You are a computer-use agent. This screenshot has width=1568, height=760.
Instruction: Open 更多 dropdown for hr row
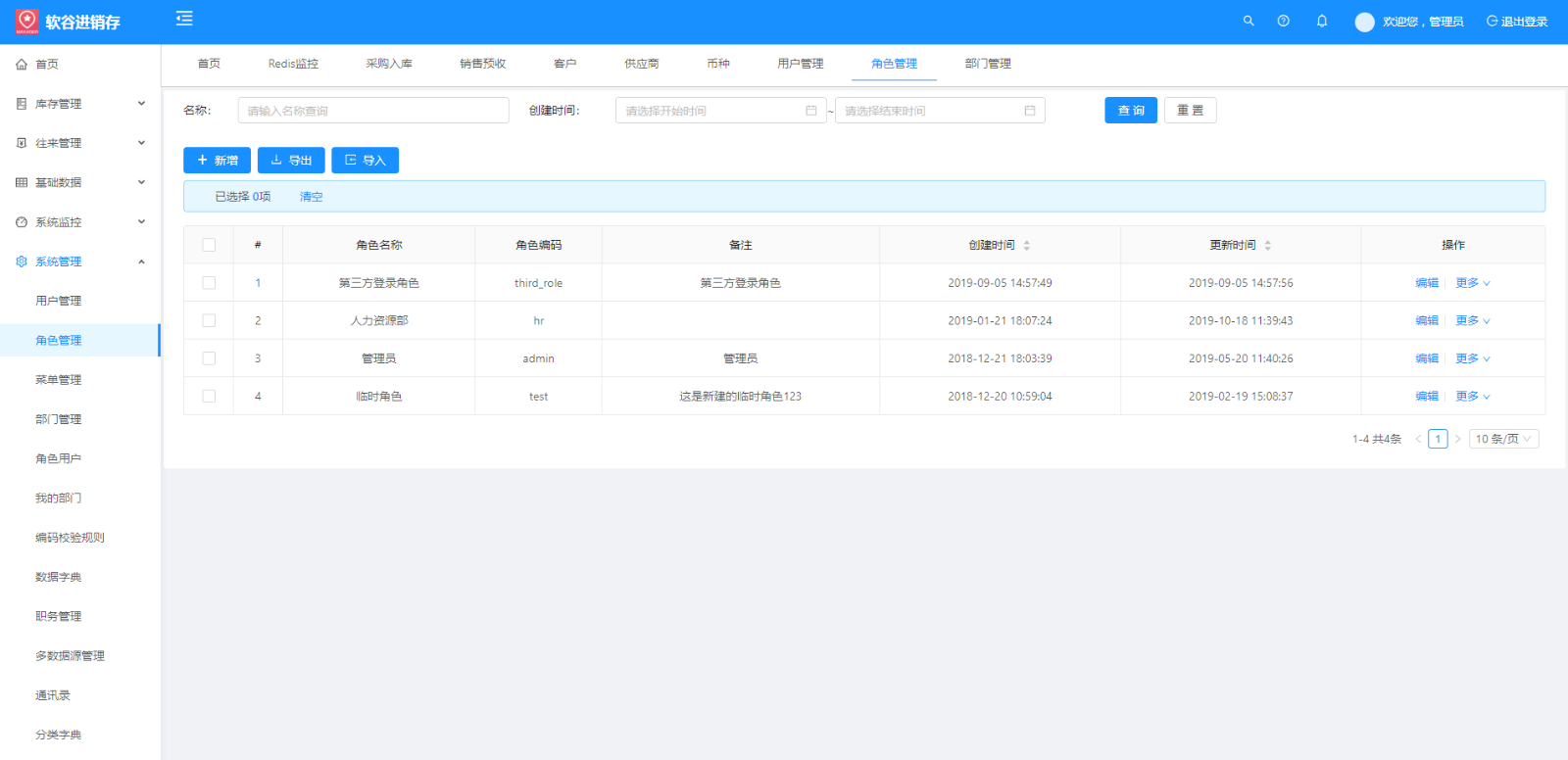click(1473, 320)
